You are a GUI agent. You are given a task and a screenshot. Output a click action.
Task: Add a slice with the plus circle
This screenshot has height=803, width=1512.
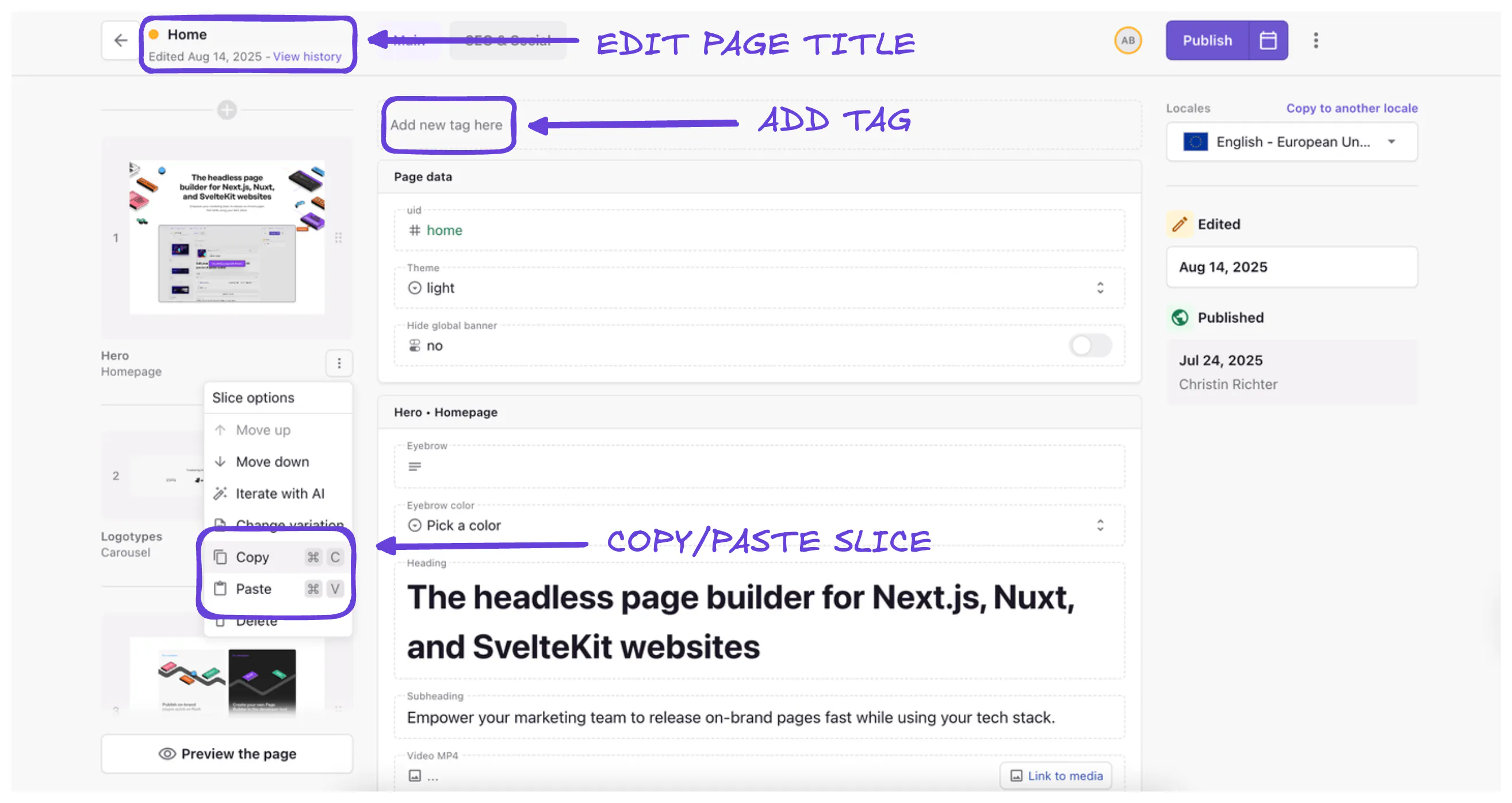coord(227,110)
